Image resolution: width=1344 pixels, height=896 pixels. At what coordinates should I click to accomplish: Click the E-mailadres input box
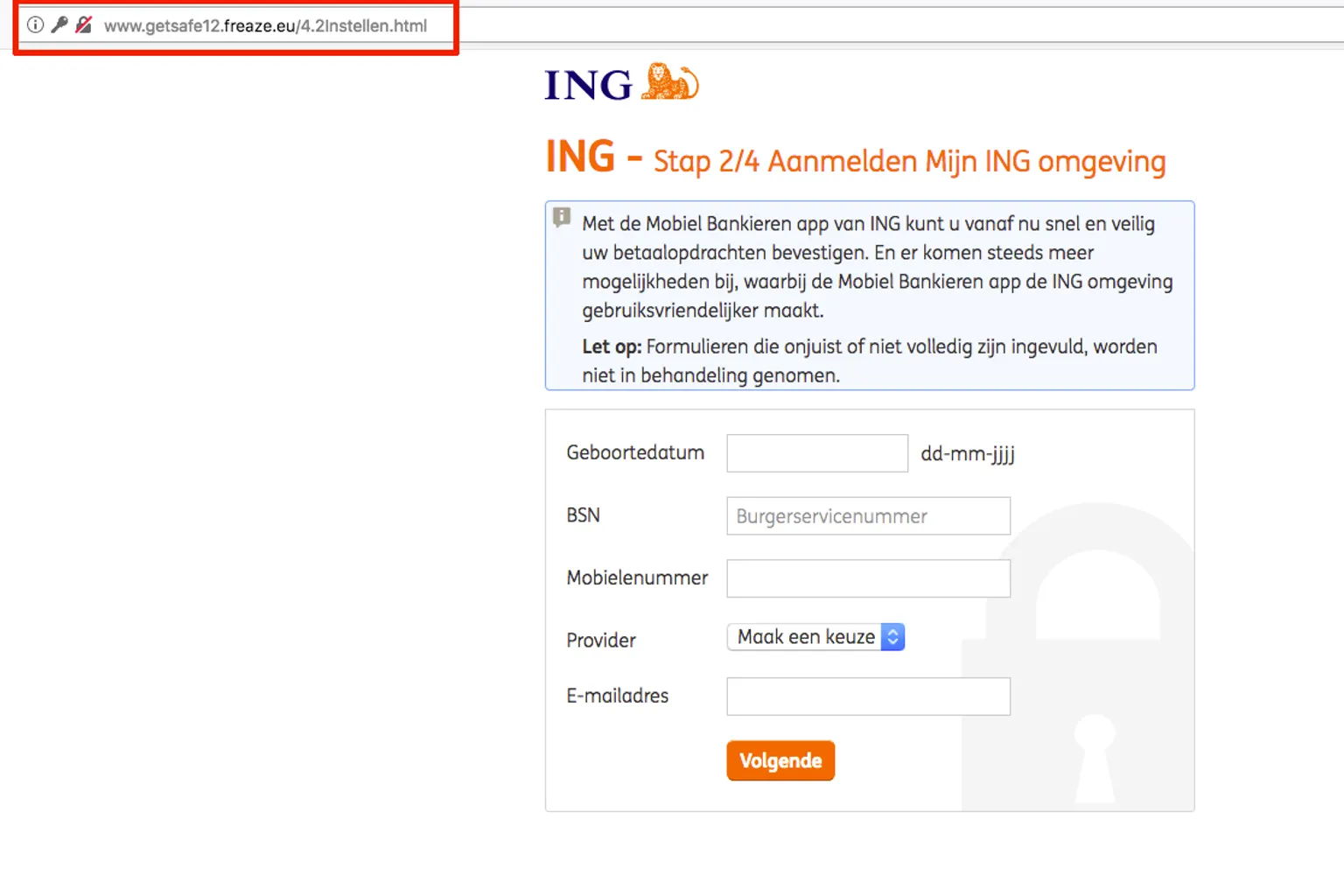pos(868,696)
